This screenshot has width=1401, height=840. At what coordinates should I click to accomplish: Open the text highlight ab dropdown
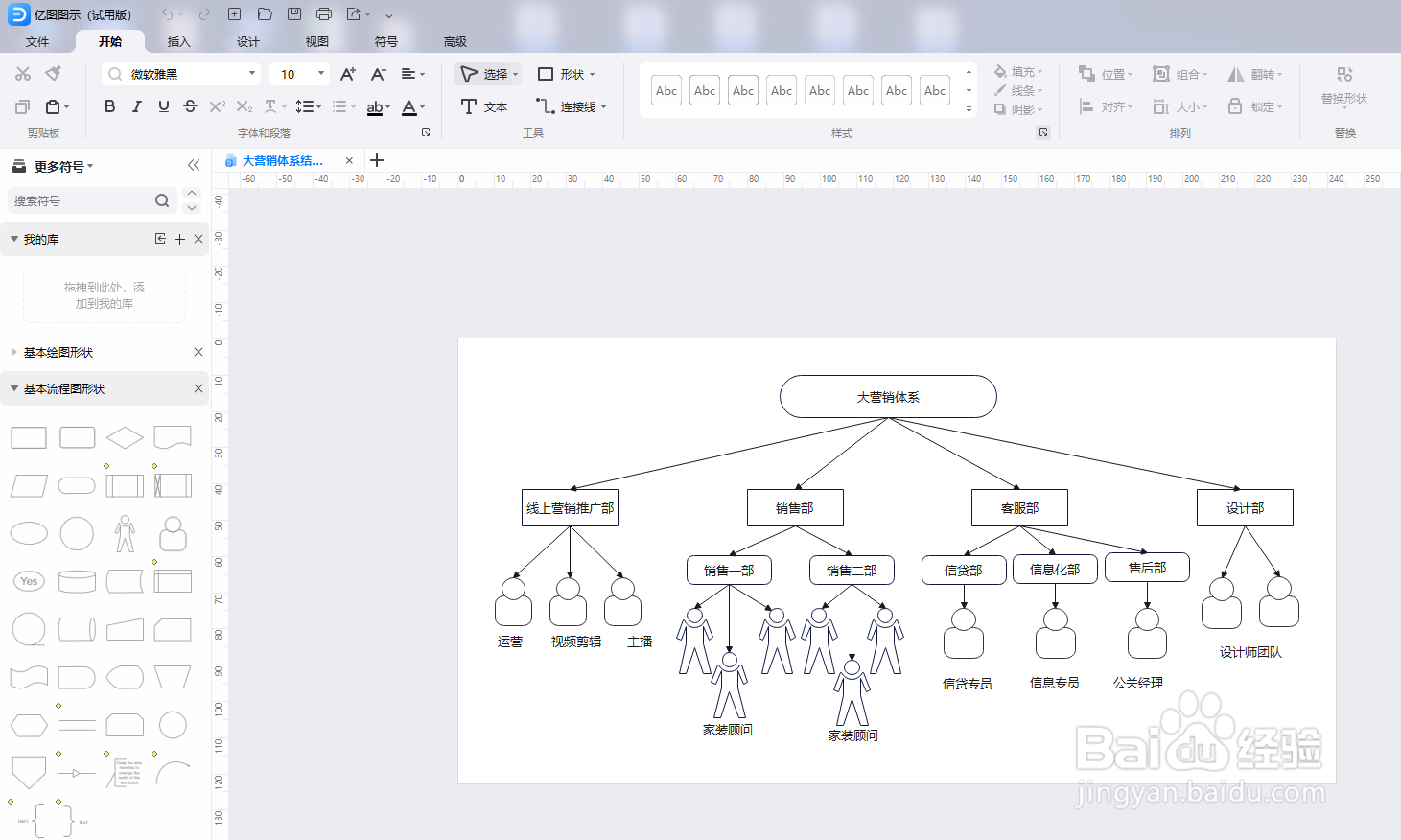[x=379, y=107]
